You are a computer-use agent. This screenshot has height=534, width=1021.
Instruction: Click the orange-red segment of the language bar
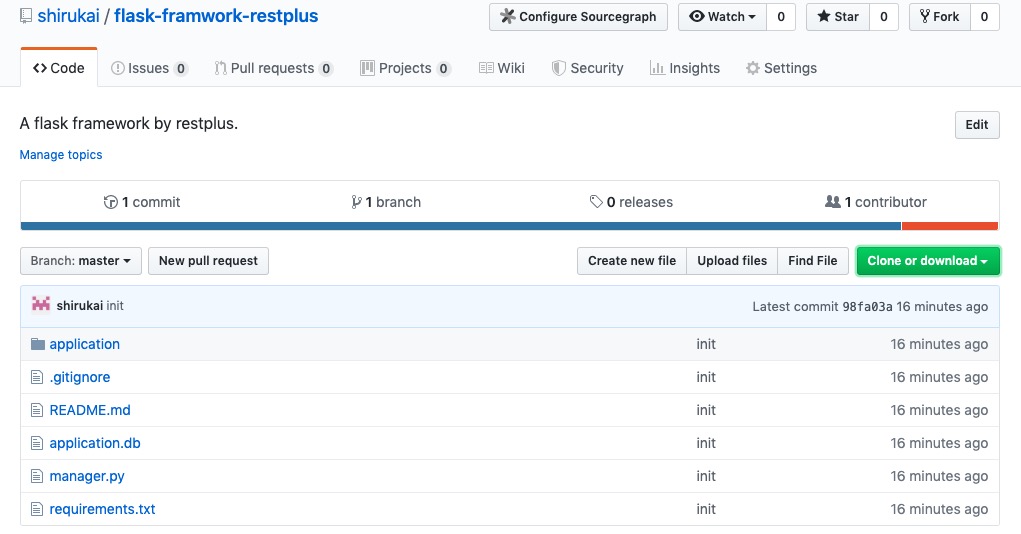point(950,226)
